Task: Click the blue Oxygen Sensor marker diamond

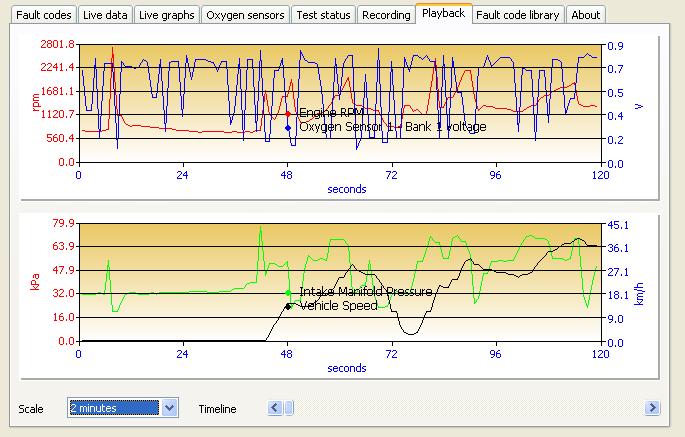Action: click(x=288, y=128)
